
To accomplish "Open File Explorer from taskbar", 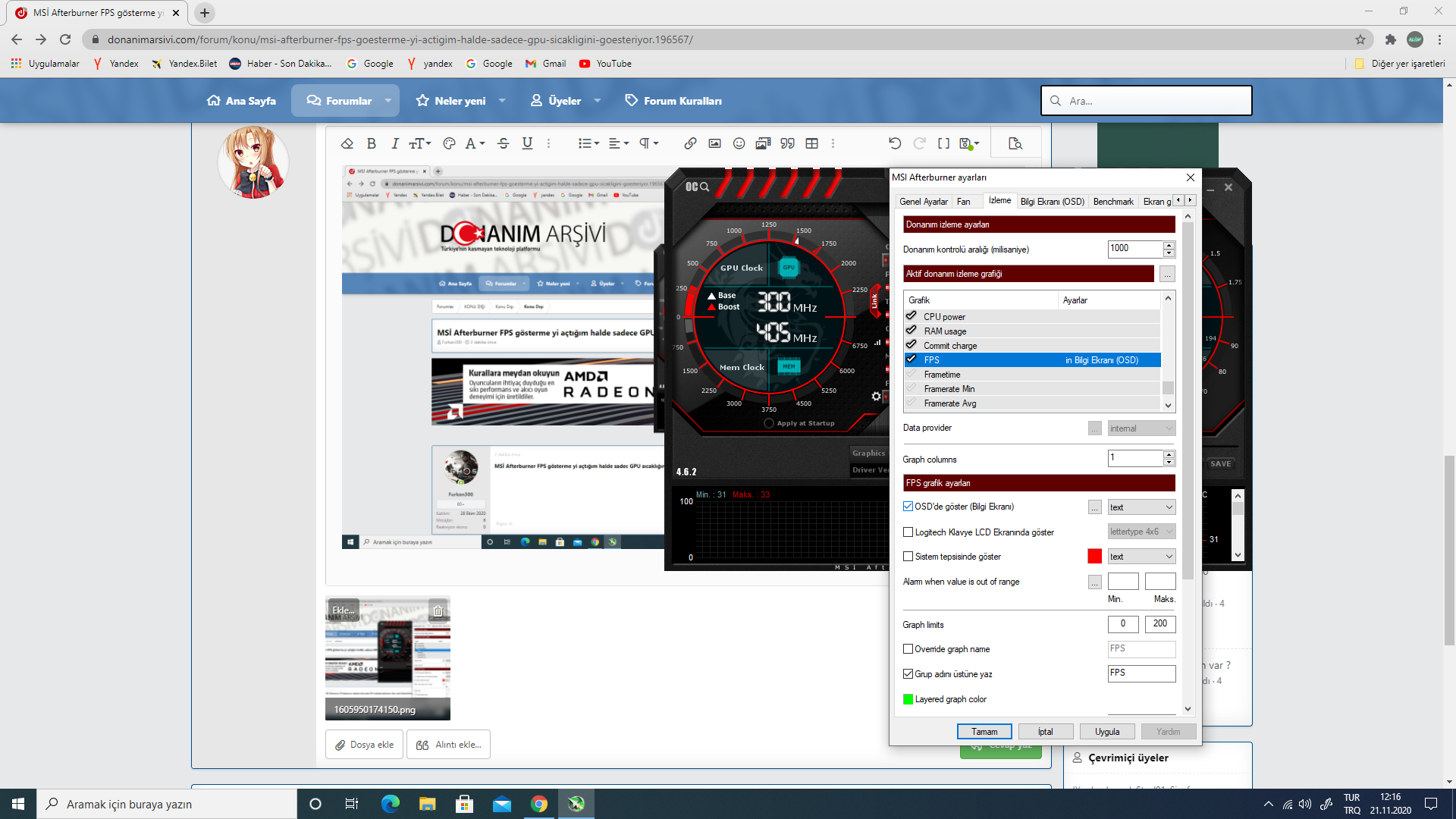I will [428, 804].
